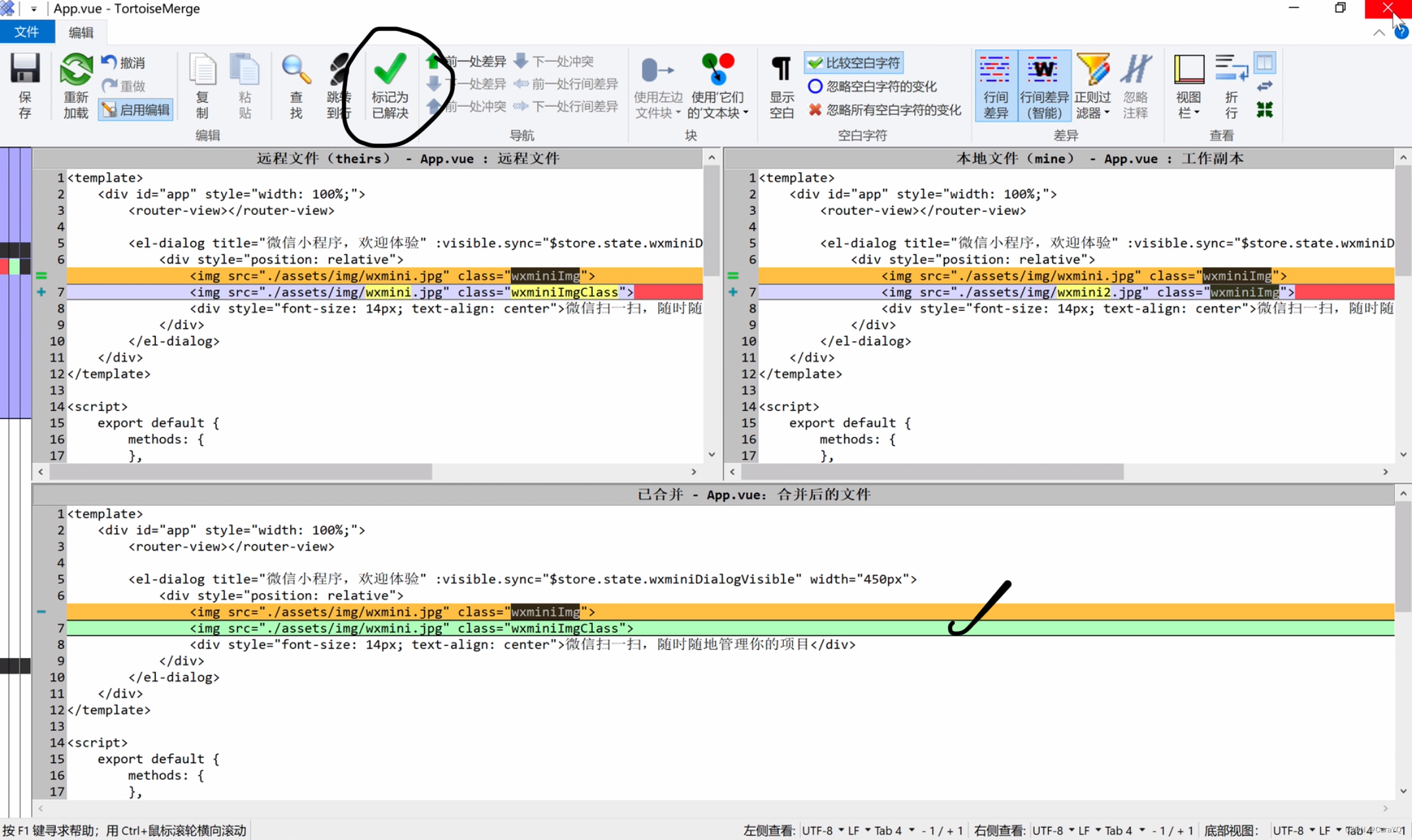The width and height of the screenshot is (1412, 840).
Task: Mark the conflict as resolved (标记为已解决)
Action: [x=390, y=86]
